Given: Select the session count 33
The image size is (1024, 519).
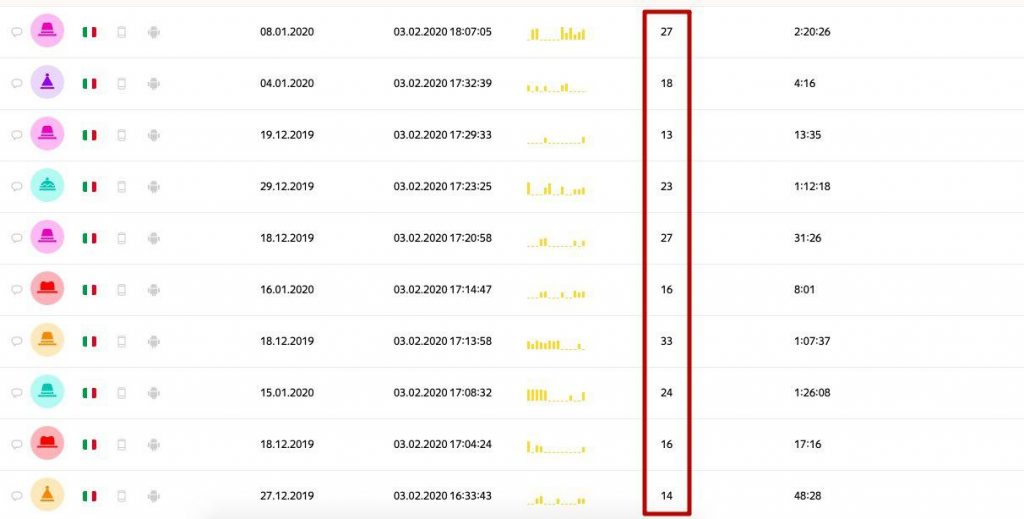Looking at the screenshot, I should click(x=666, y=341).
